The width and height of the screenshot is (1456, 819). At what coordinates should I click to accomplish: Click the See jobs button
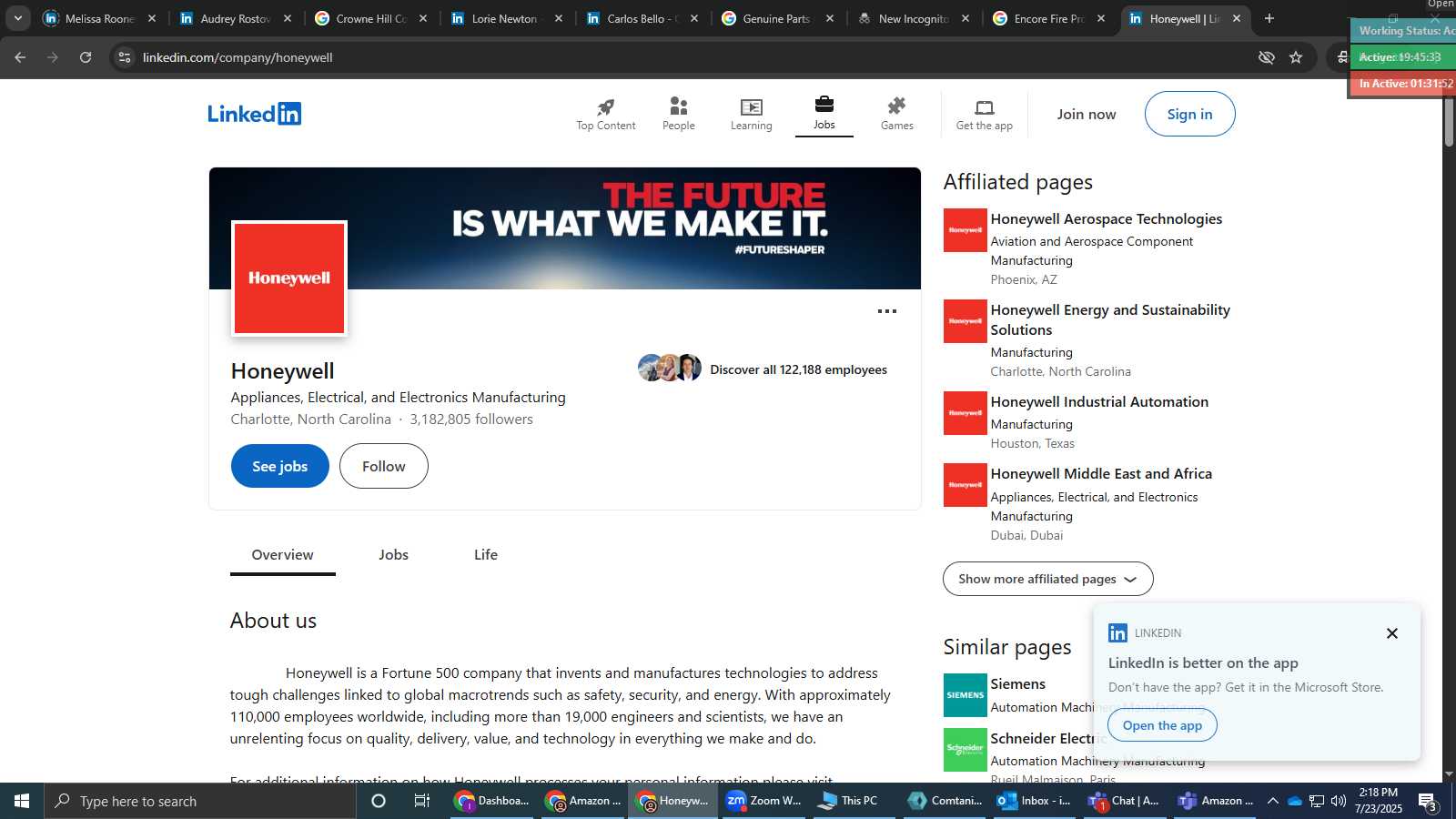pos(279,466)
